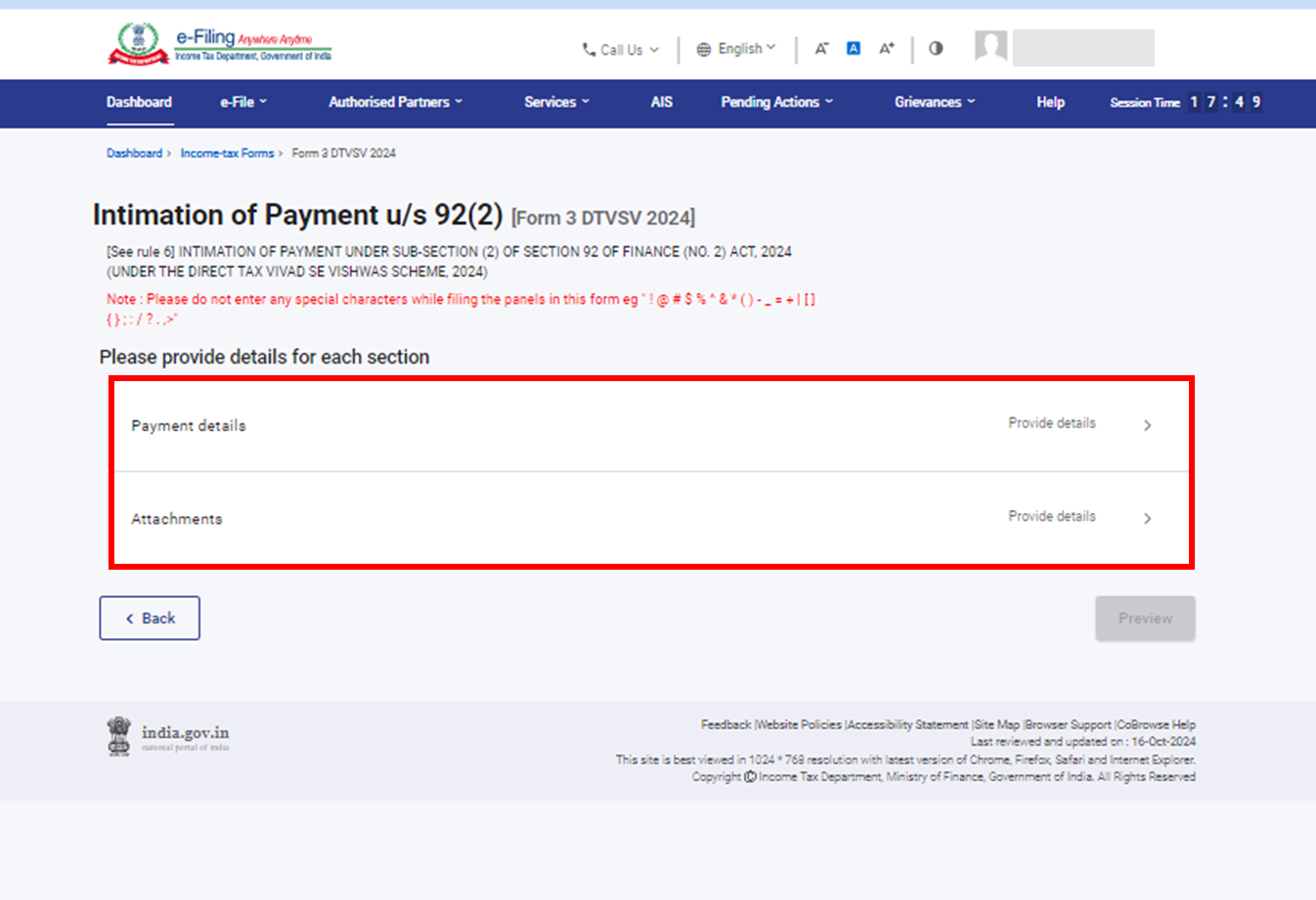Click the india.gov.in emblem logo
Screen dimensions: 1316x900
click(119, 736)
